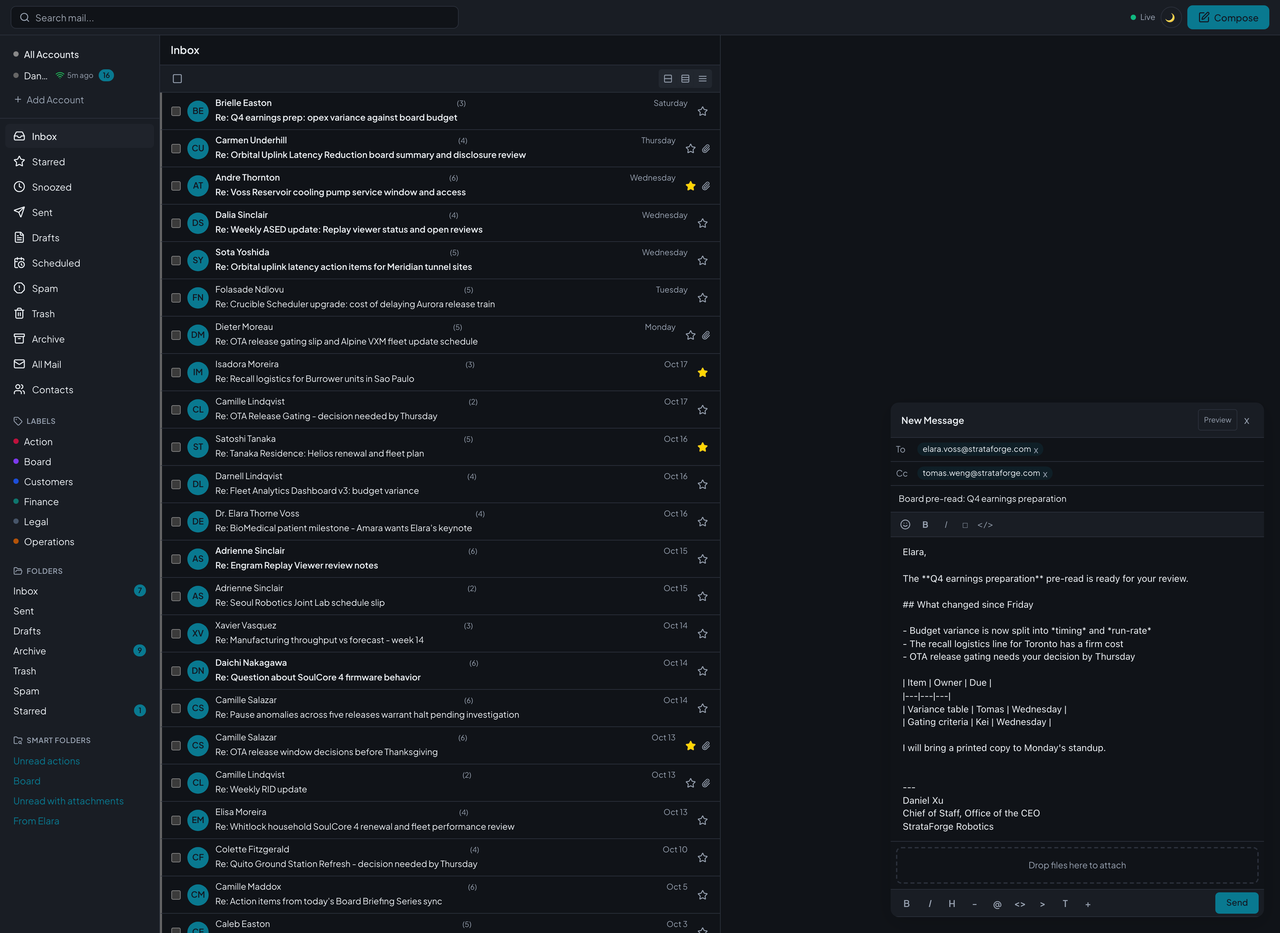Open the Starred mailbox with star icon
This screenshot has height=933, width=1280.
point(80,161)
